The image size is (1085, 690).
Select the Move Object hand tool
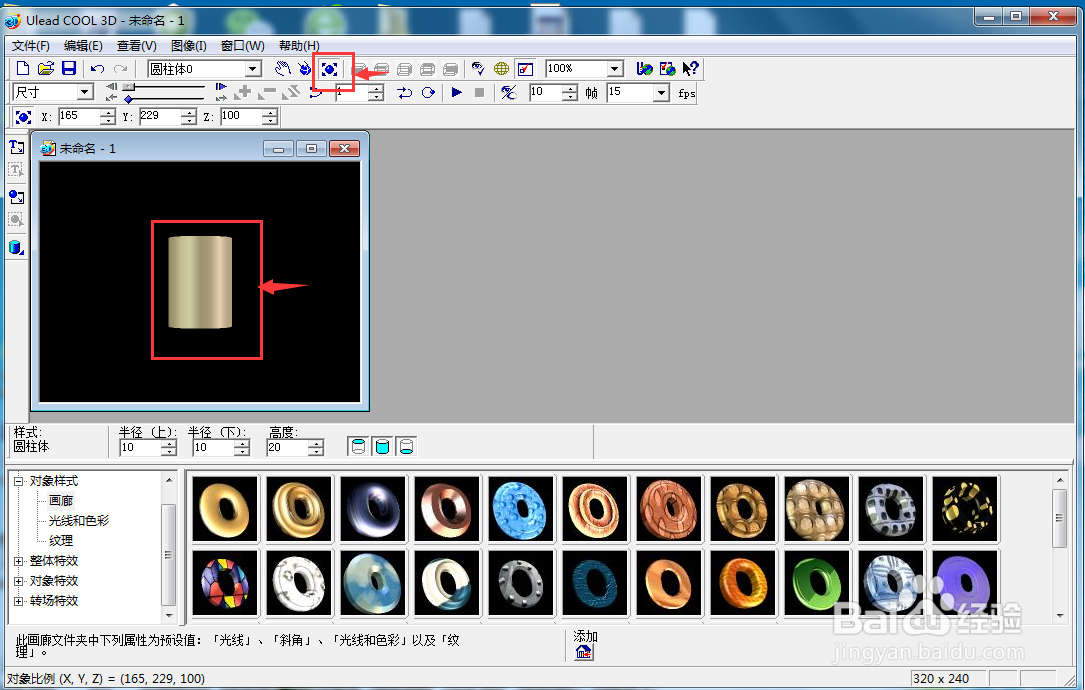pyautogui.click(x=282, y=69)
